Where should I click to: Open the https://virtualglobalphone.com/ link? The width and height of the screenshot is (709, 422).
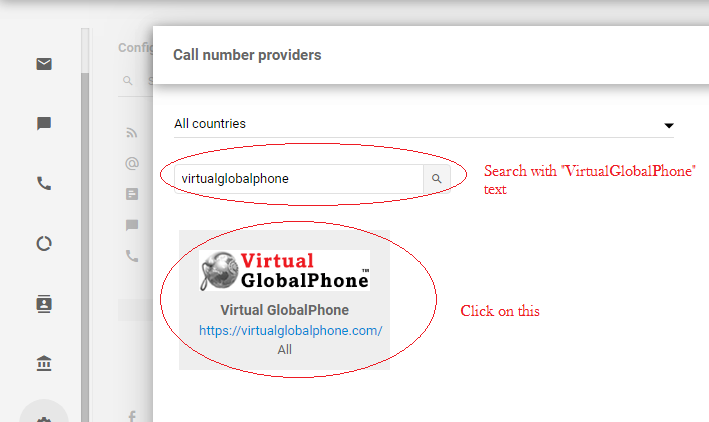290,331
